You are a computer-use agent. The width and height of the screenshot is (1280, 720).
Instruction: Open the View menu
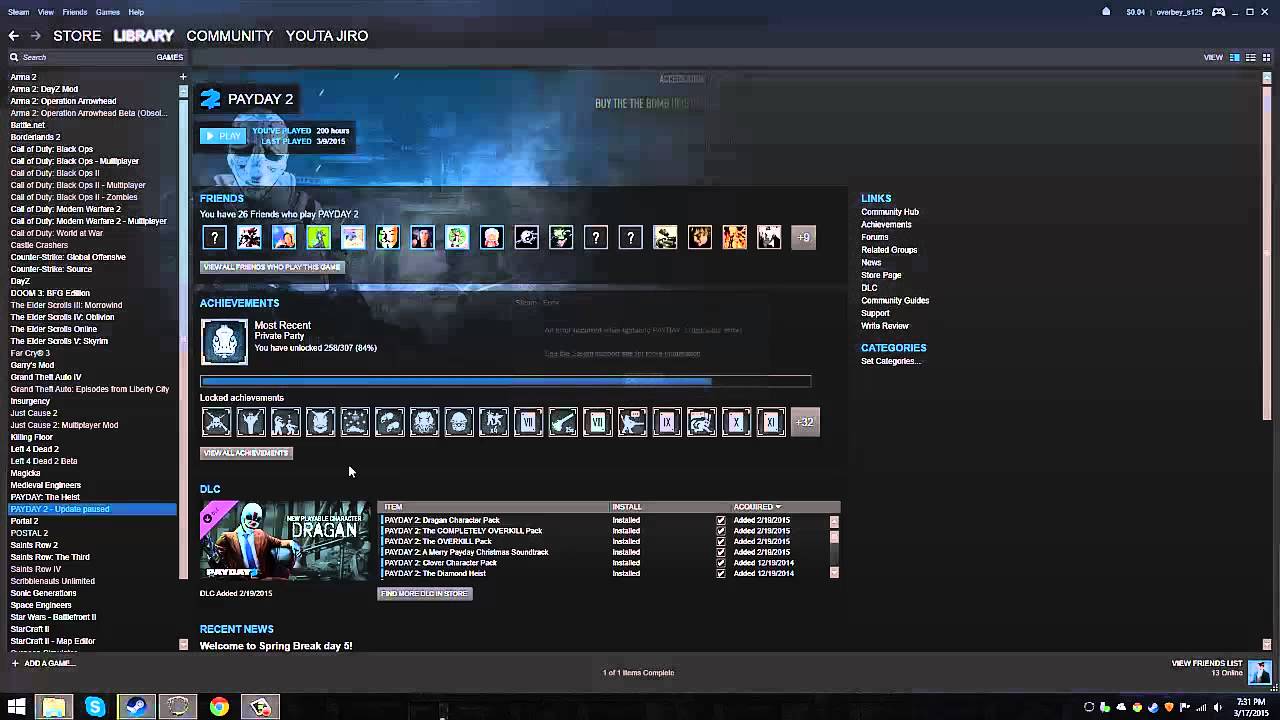46,12
